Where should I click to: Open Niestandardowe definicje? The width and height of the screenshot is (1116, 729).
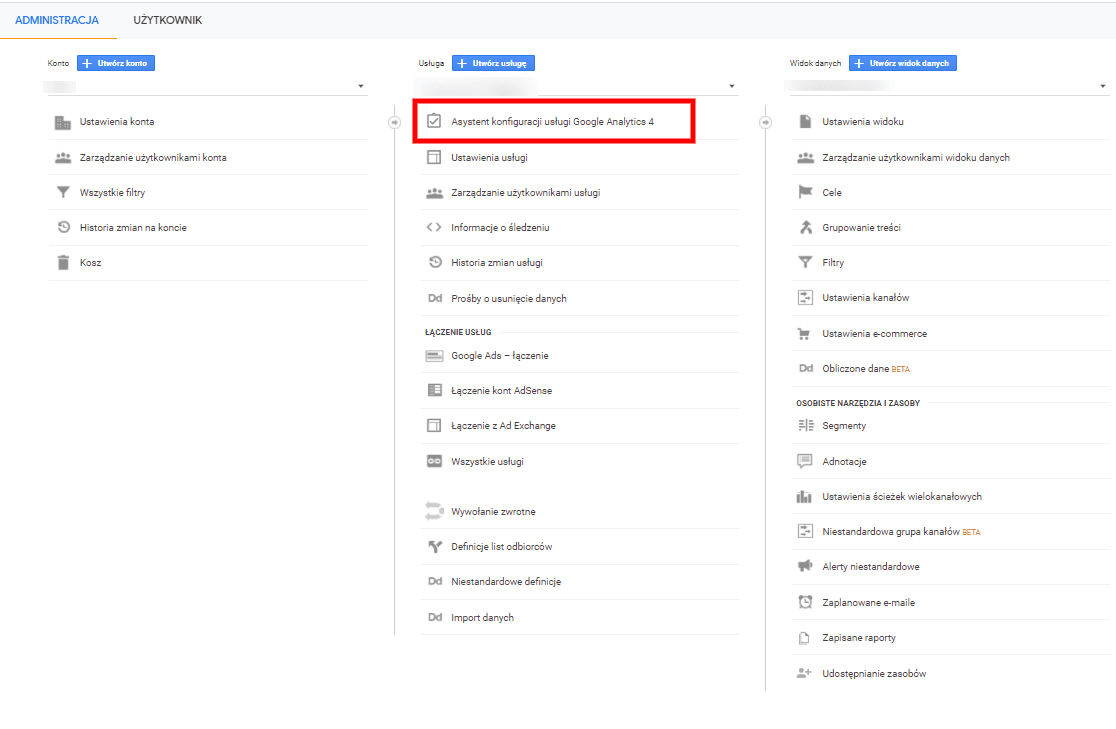click(506, 582)
